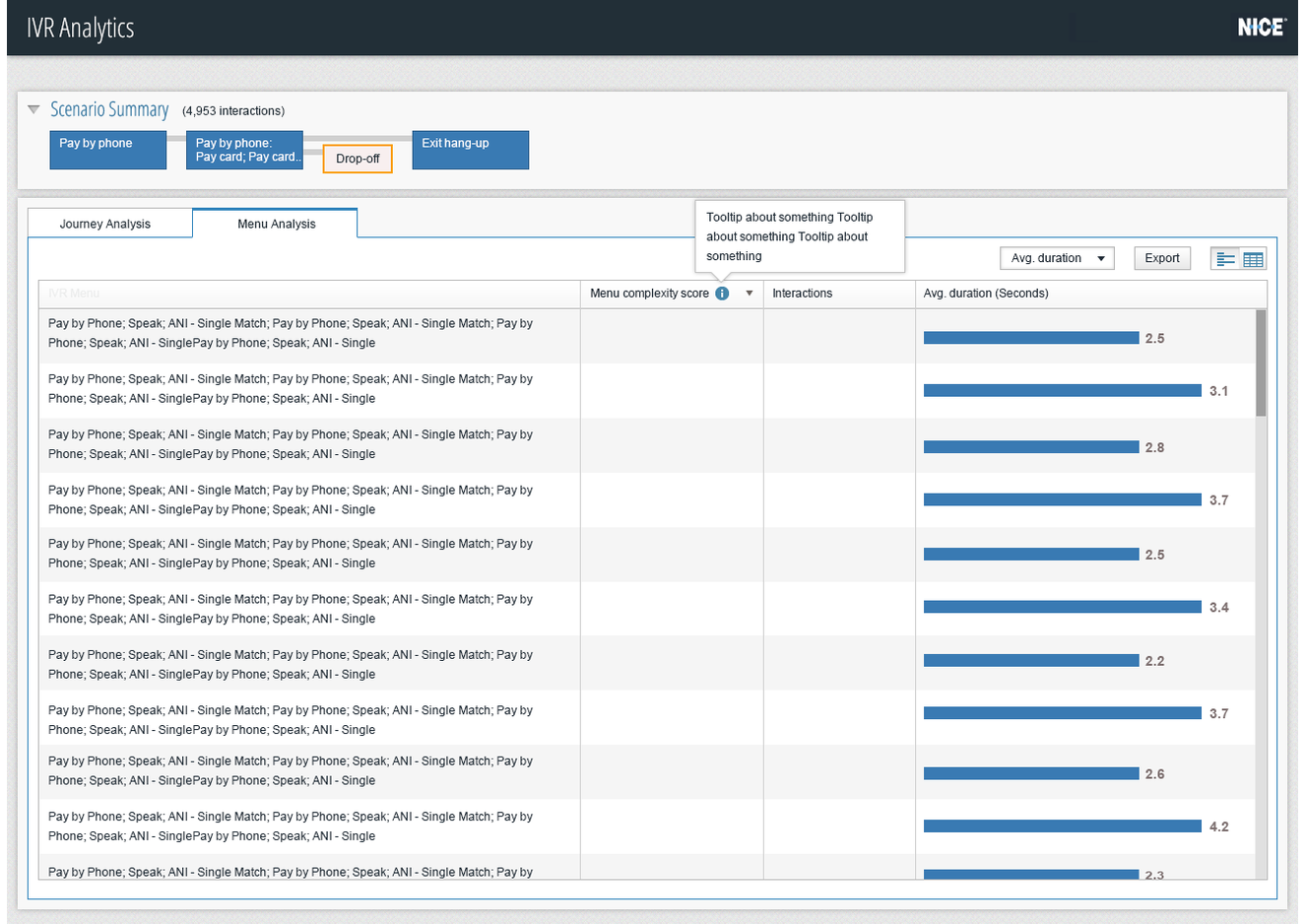The image size is (1305, 924).
Task: Switch to table grid view icon
Action: tap(1253, 259)
